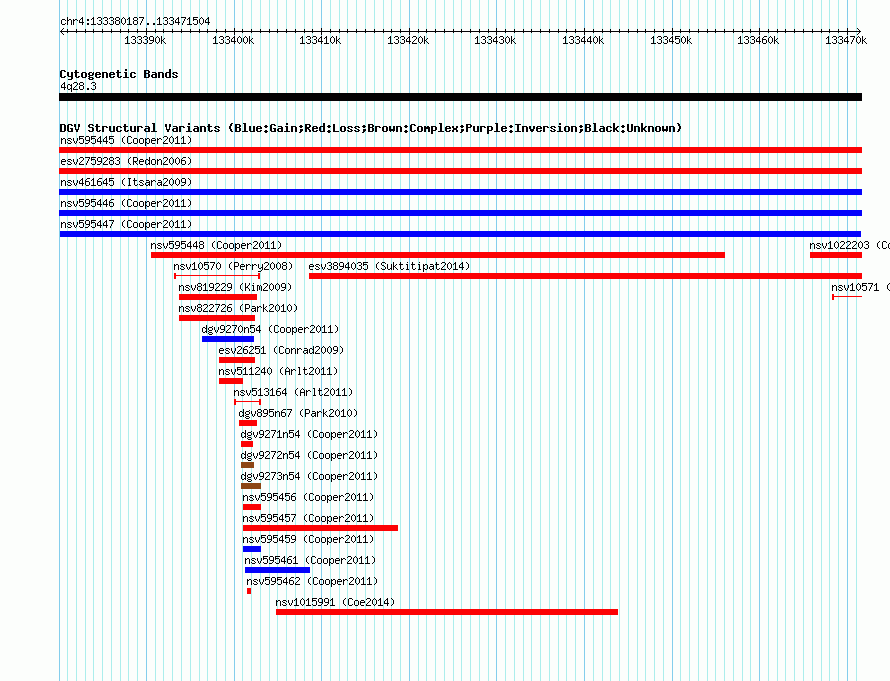This screenshot has width=890, height=681.
Task: Click the 133390k ruler label
Action: click(x=145, y=40)
